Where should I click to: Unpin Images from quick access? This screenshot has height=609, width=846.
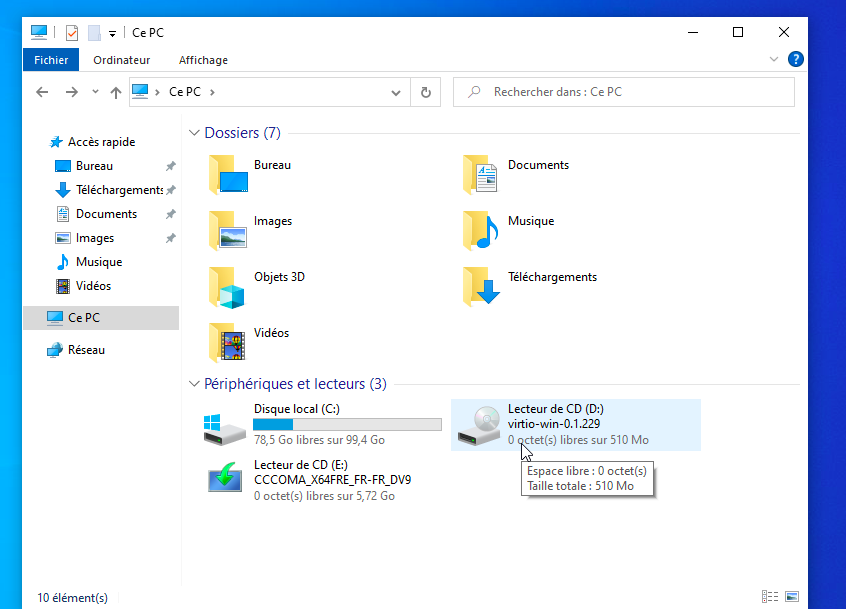click(x=170, y=237)
